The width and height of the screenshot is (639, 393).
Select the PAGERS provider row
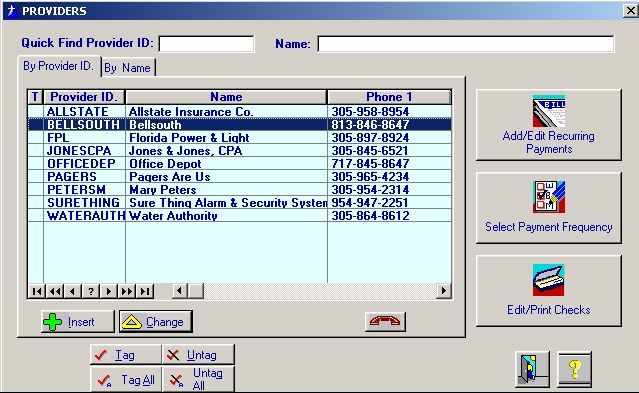(240, 177)
